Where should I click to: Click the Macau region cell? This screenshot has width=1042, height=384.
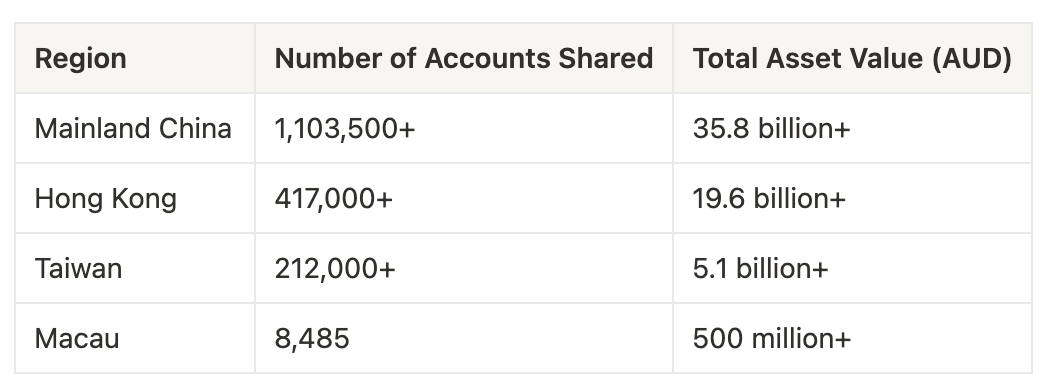[135, 338]
